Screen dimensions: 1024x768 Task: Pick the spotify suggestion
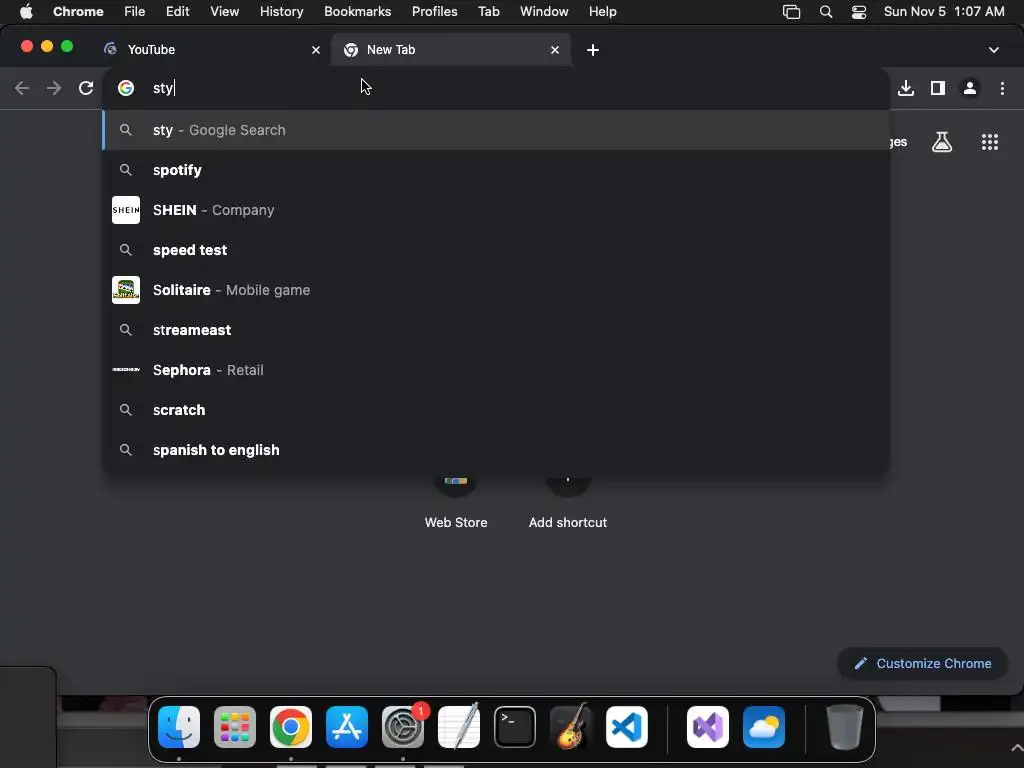(496, 170)
